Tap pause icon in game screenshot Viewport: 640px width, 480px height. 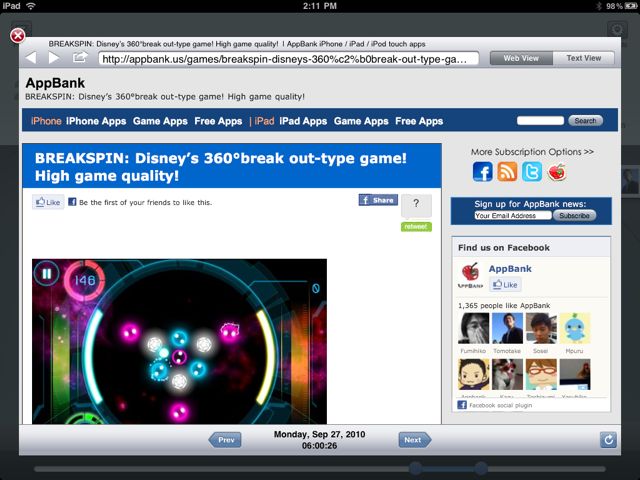47,273
